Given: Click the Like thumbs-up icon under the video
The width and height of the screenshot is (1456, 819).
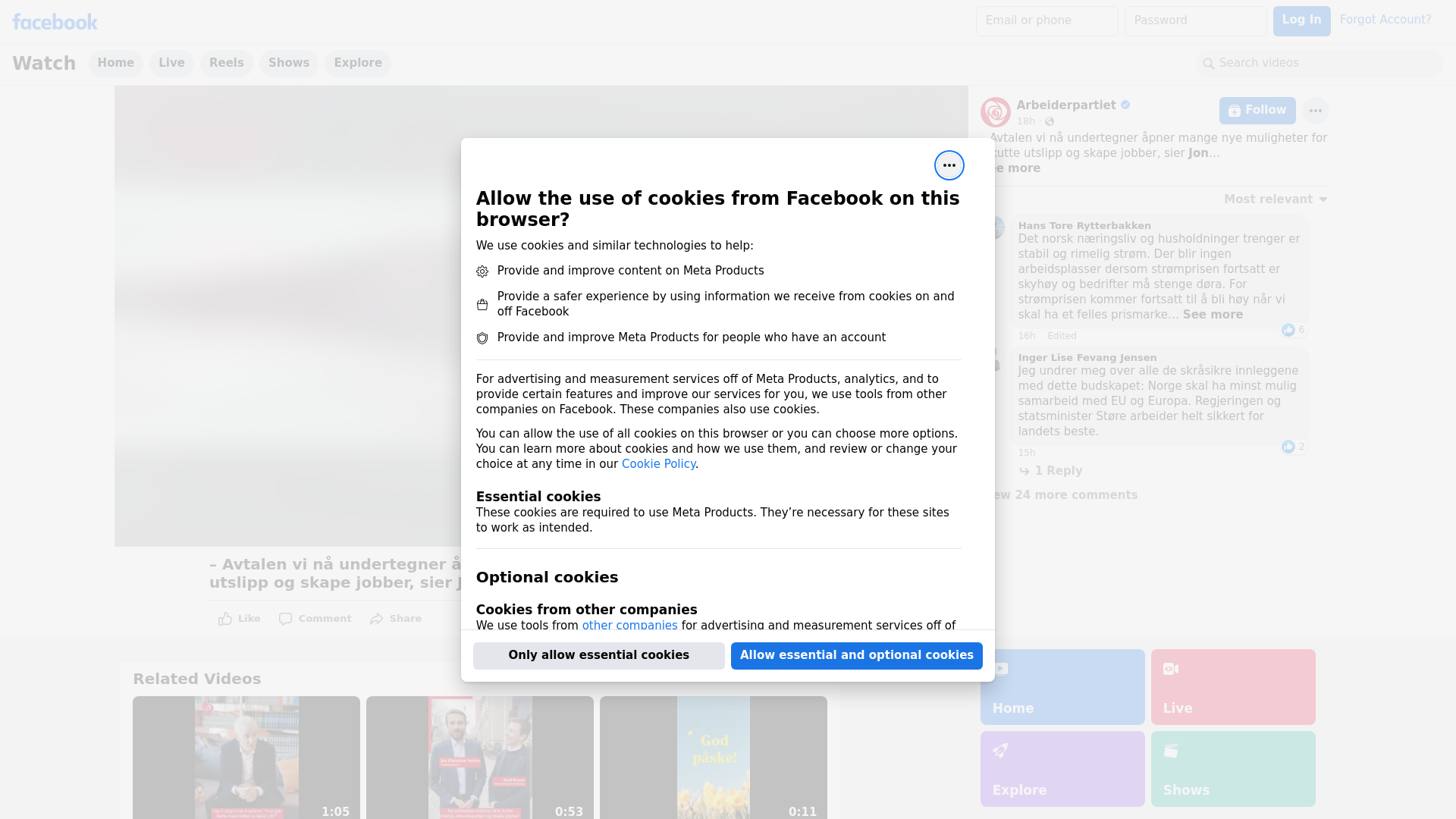Looking at the screenshot, I should coord(225,619).
